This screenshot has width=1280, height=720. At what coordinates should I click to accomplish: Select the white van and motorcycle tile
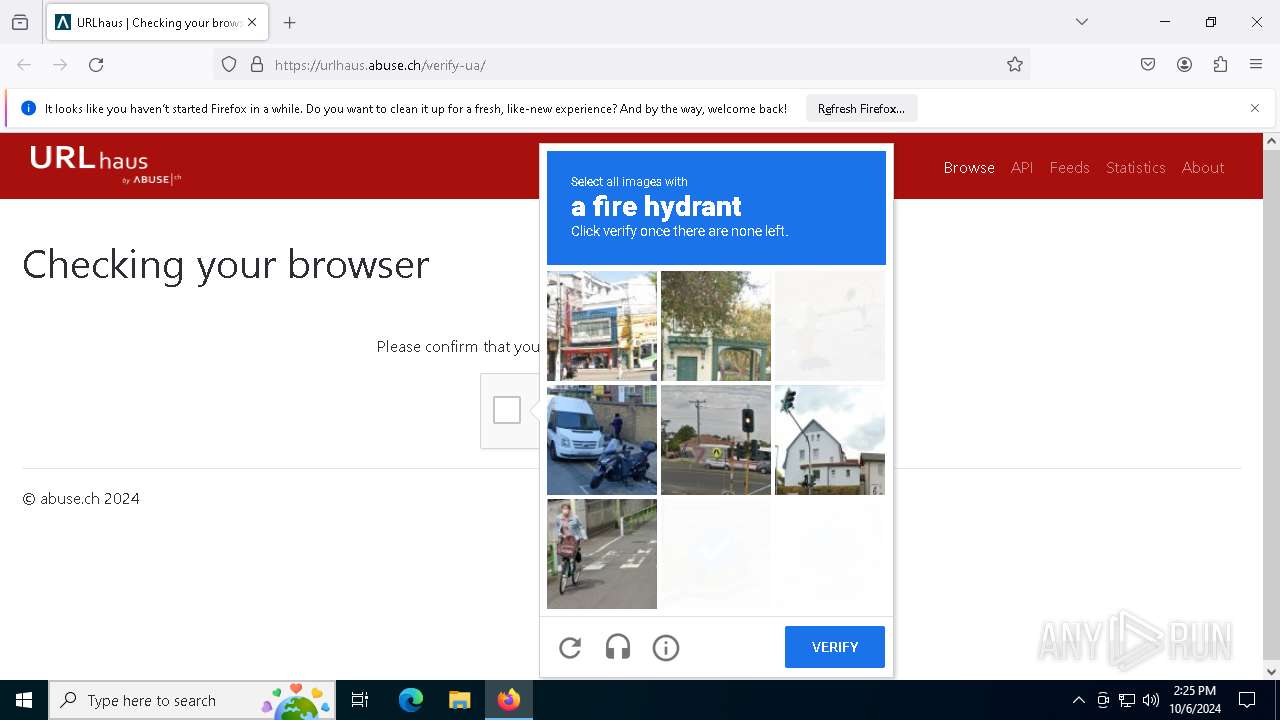coord(602,440)
